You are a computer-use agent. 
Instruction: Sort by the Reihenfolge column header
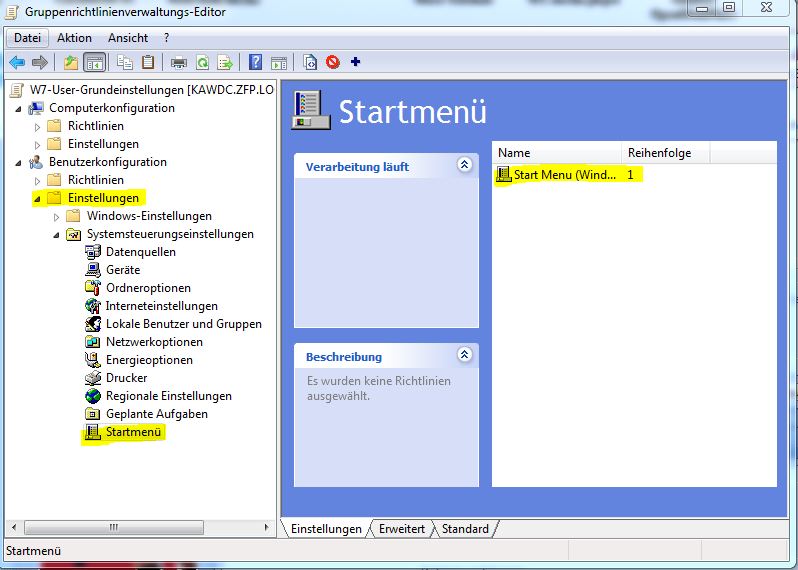[x=665, y=153]
